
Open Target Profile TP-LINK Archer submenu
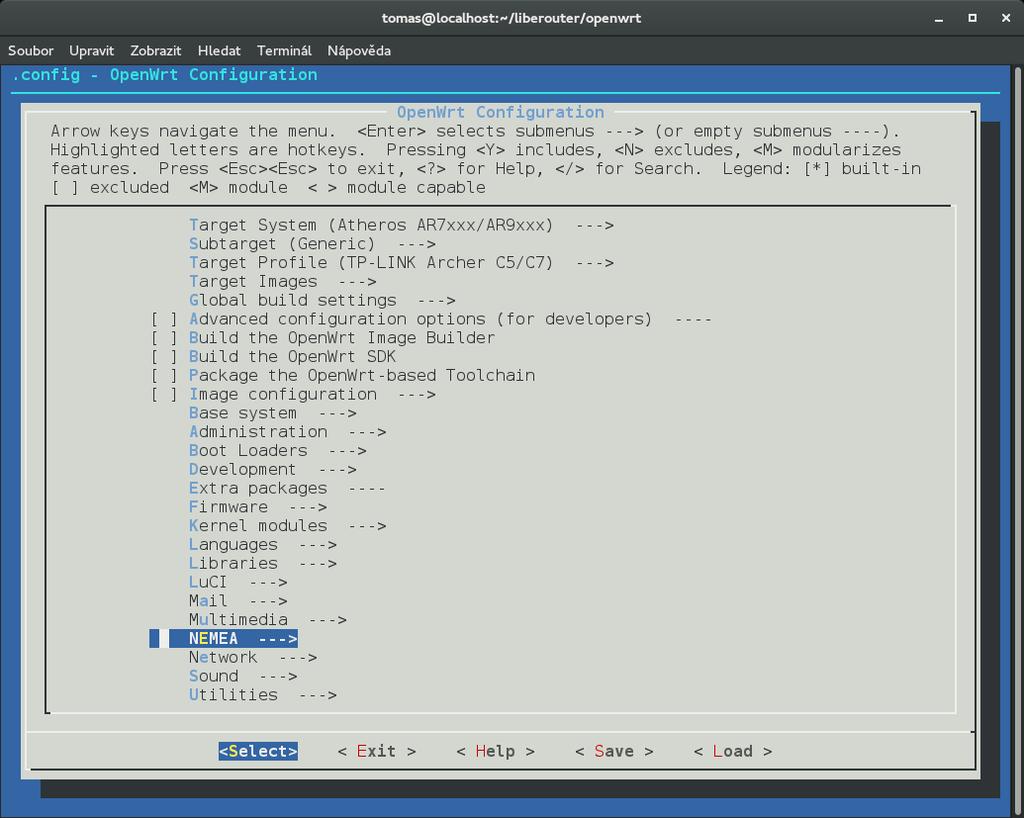(401, 262)
